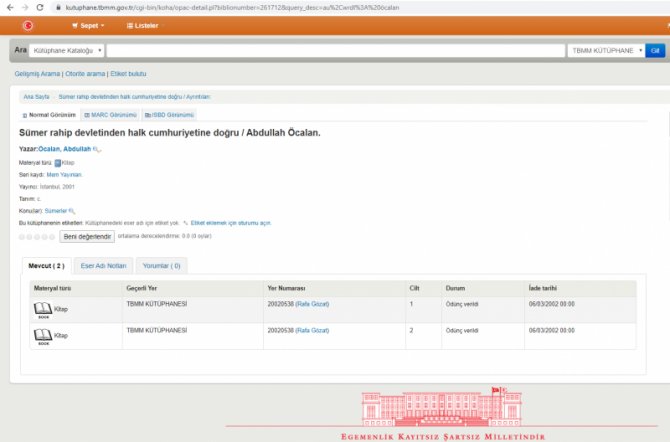Select the fifth rating star
The image size is (670, 442).
click(x=54, y=237)
